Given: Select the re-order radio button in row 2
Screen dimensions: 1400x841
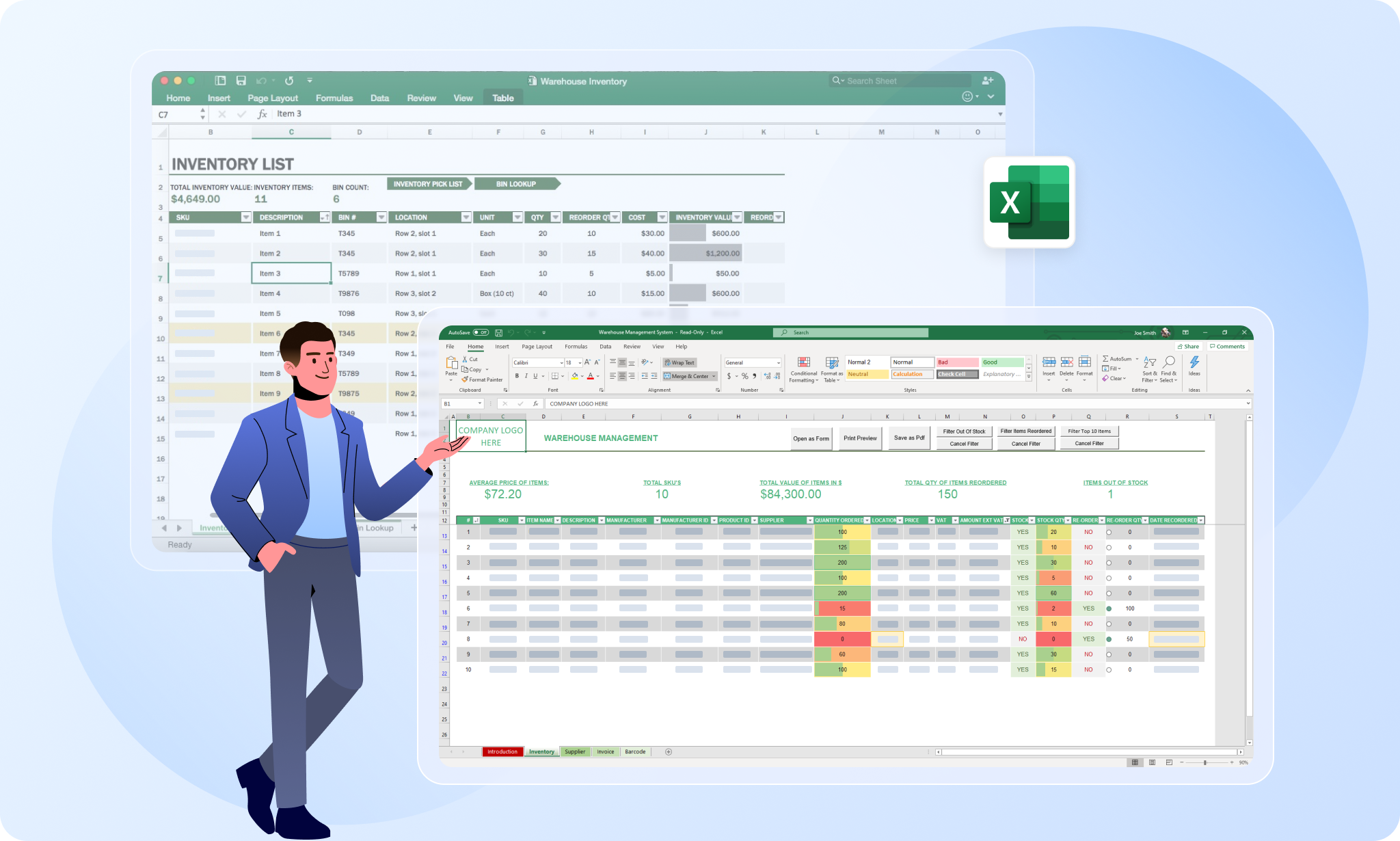Looking at the screenshot, I should (1109, 548).
